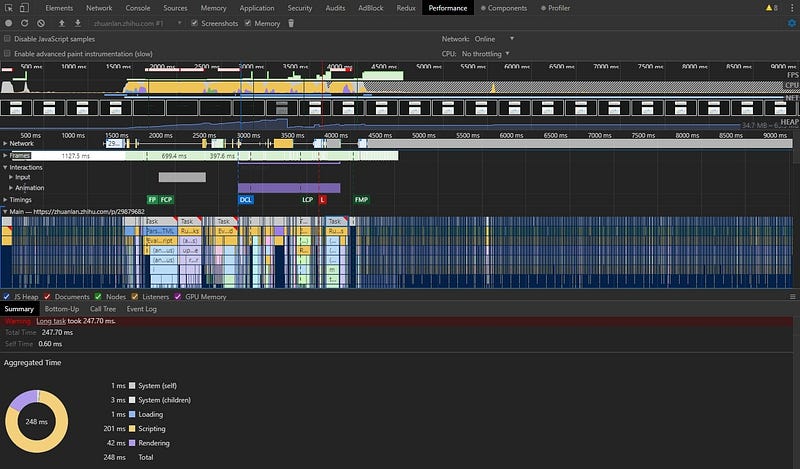Uncheck the Screenshots checkbox
Viewport: 800px width, 469px height.
point(196,23)
